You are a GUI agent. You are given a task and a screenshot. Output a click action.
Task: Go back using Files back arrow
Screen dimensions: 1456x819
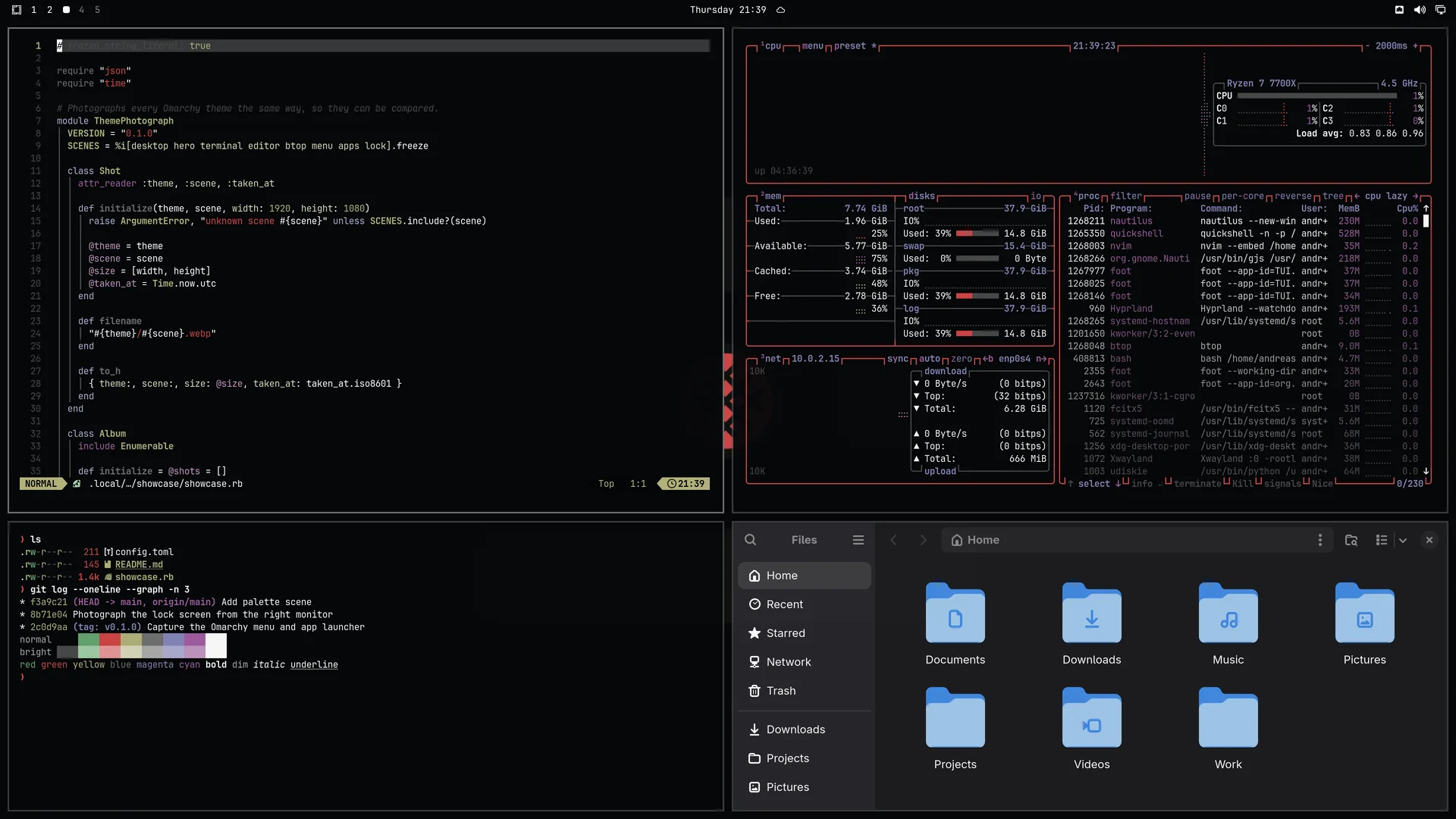click(893, 540)
